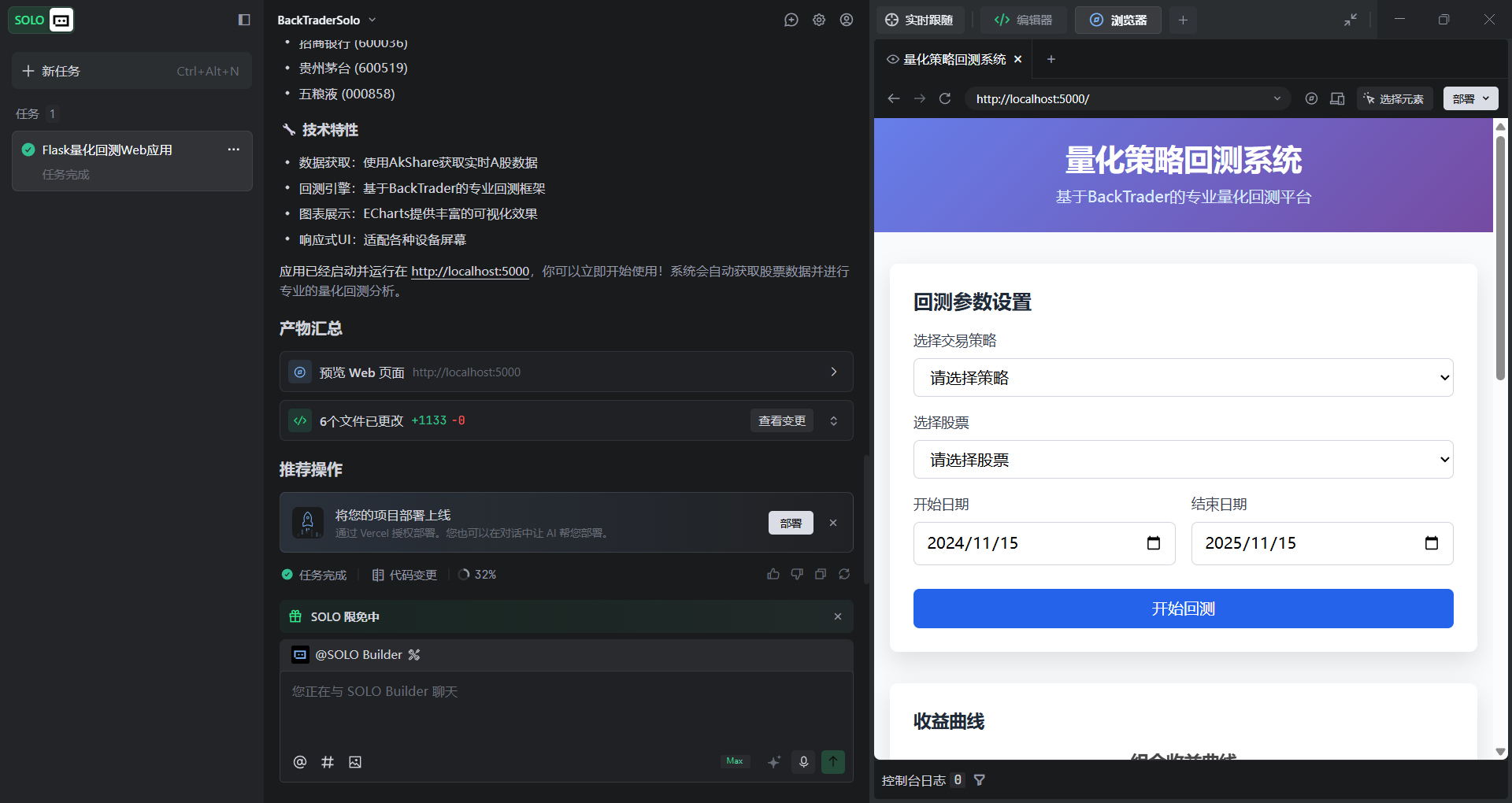This screenshot has height=803, width=1512.
Task: Click the browser preview vertical scrollbar
Action: pyautogui.click(x=1500, y=260)
